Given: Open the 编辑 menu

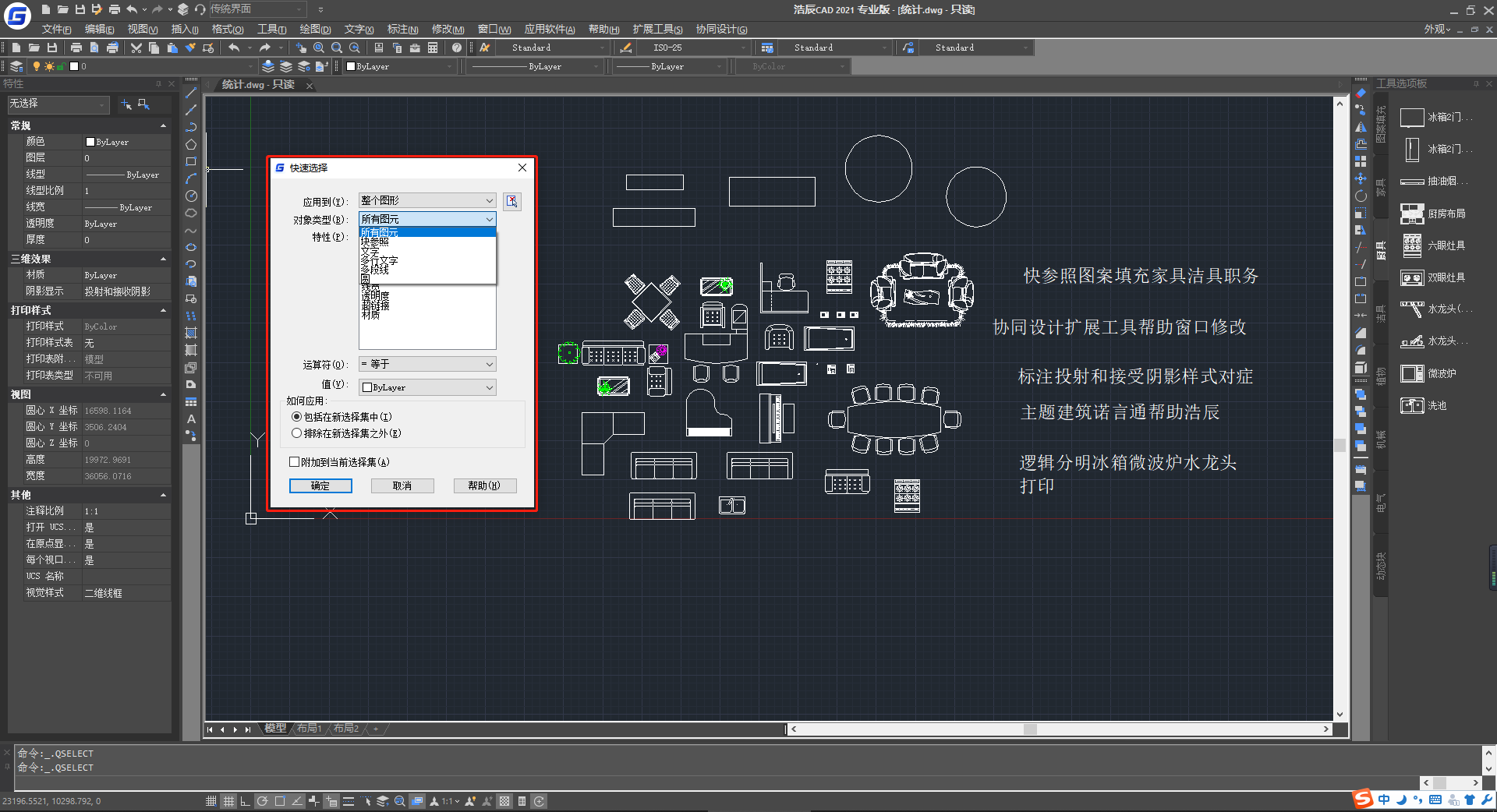Looking at the screenshot, I should (x=99, y=30).
